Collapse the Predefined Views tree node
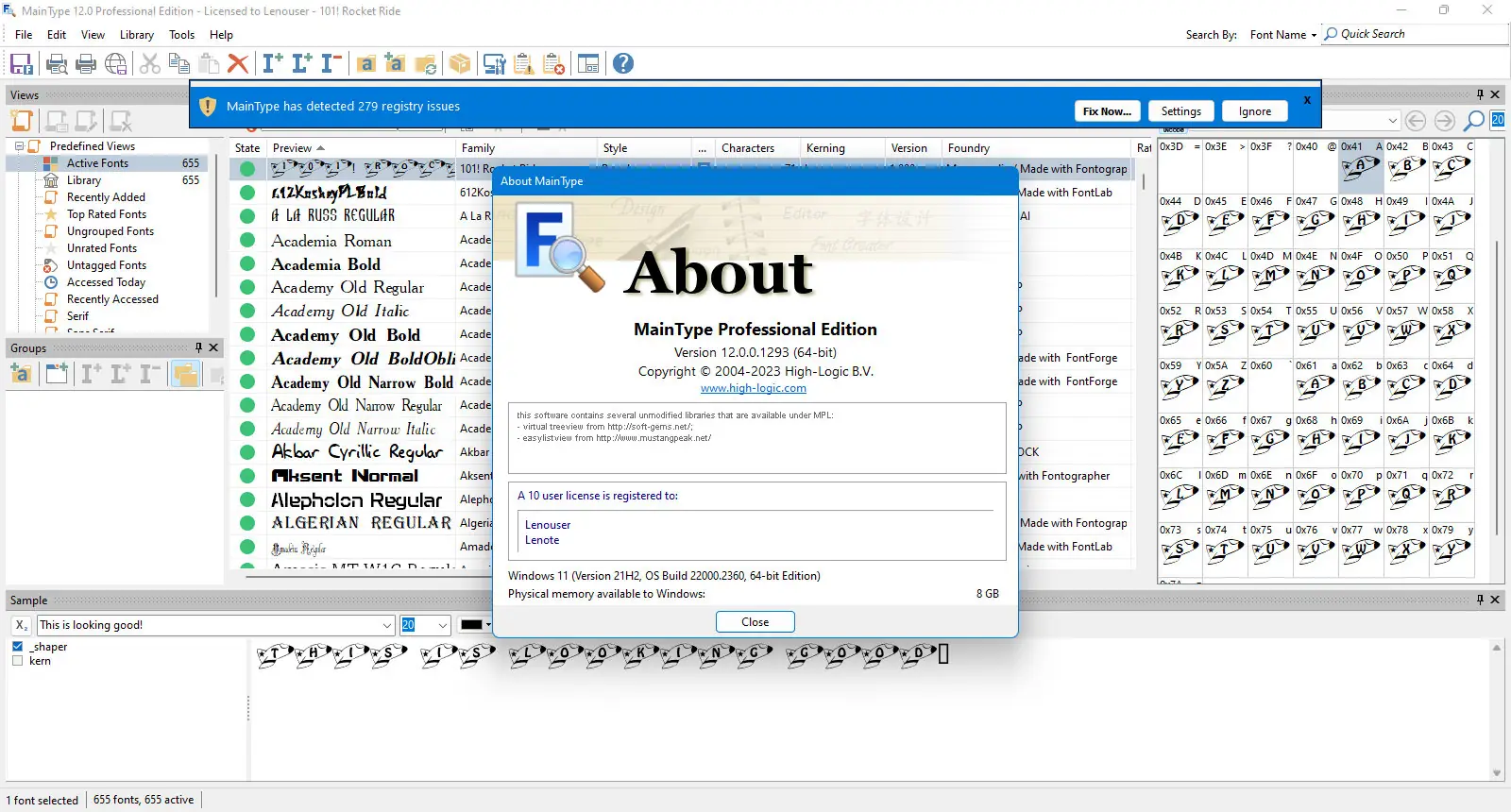The width and height of the screenshot is (1511, 812). 19,146
